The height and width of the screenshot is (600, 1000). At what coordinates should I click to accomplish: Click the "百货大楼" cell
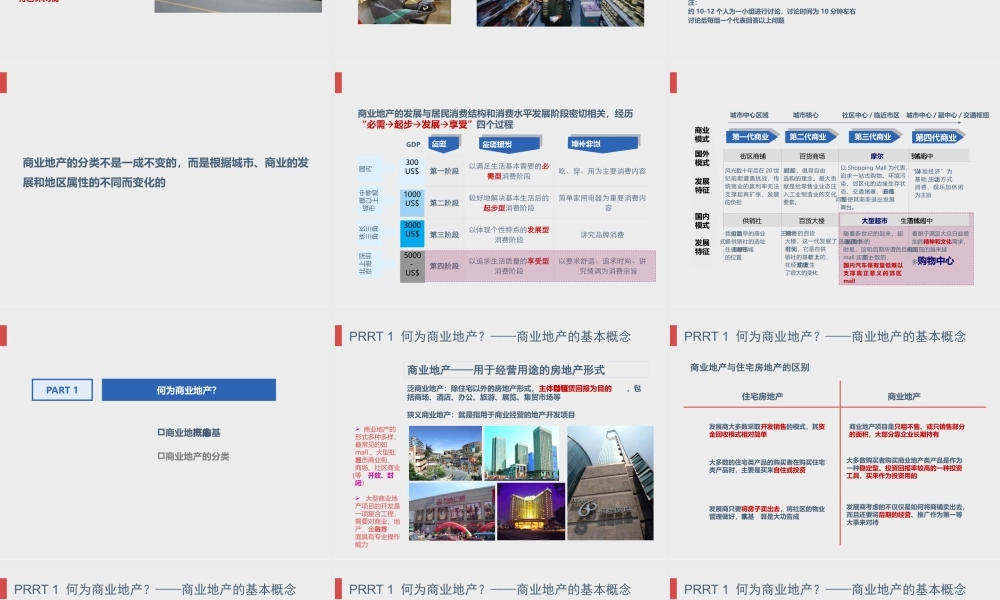812,221
